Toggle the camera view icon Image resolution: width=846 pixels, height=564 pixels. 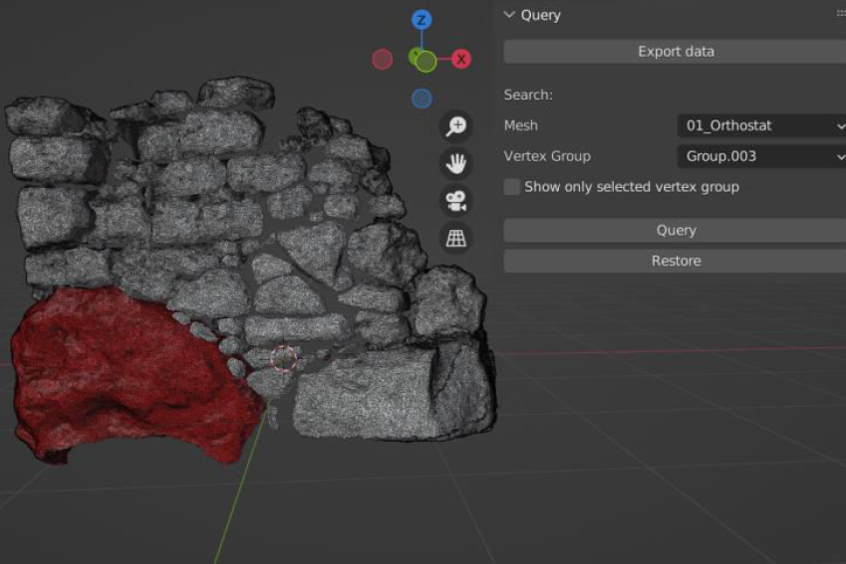click(x=456, y=200)
